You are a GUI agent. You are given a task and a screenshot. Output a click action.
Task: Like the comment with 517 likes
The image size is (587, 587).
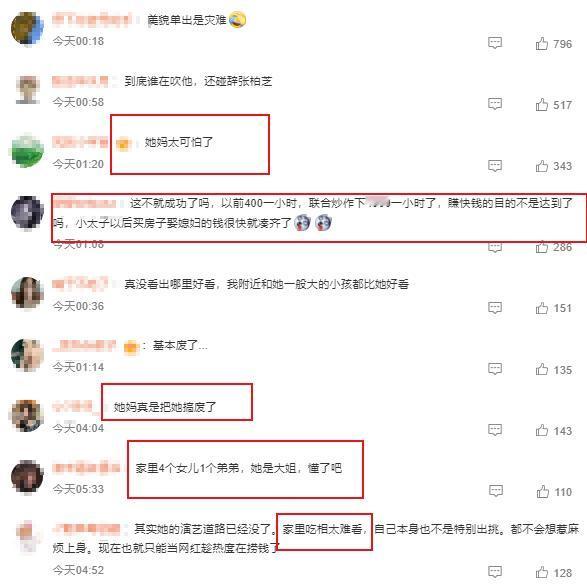542,104
